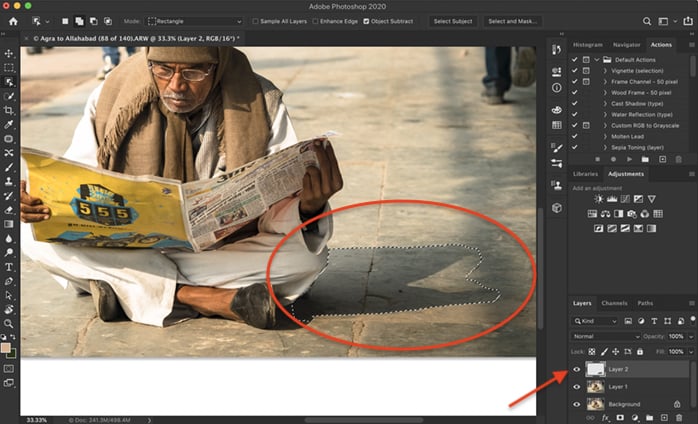Select the Eraser tool
This screenshot has height=424, width=698.
tap(8, 210)
